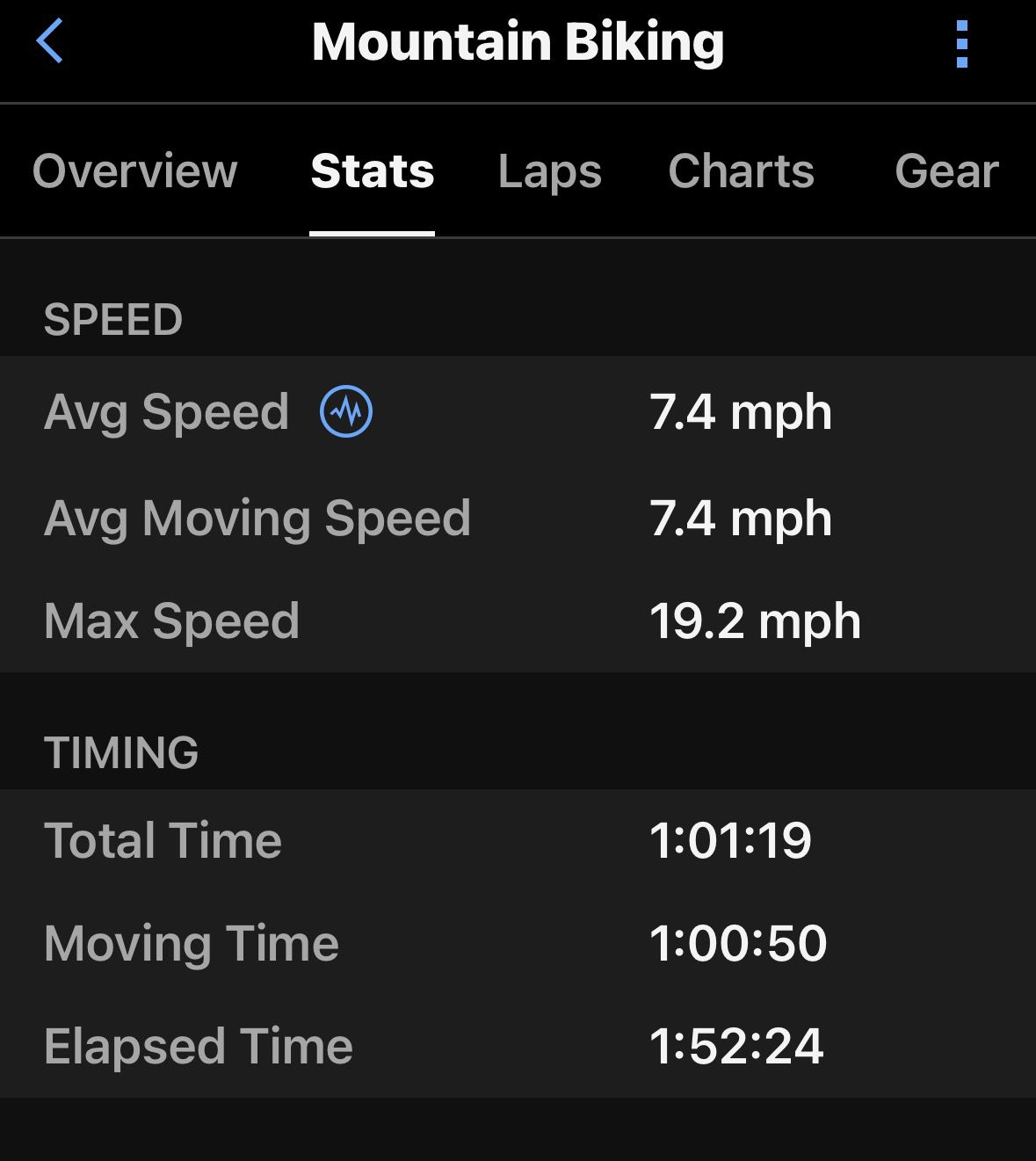This screenshot has height=1161, width=1036.
Task: Select the Avg Speed row label
Action: click(166, 412)
